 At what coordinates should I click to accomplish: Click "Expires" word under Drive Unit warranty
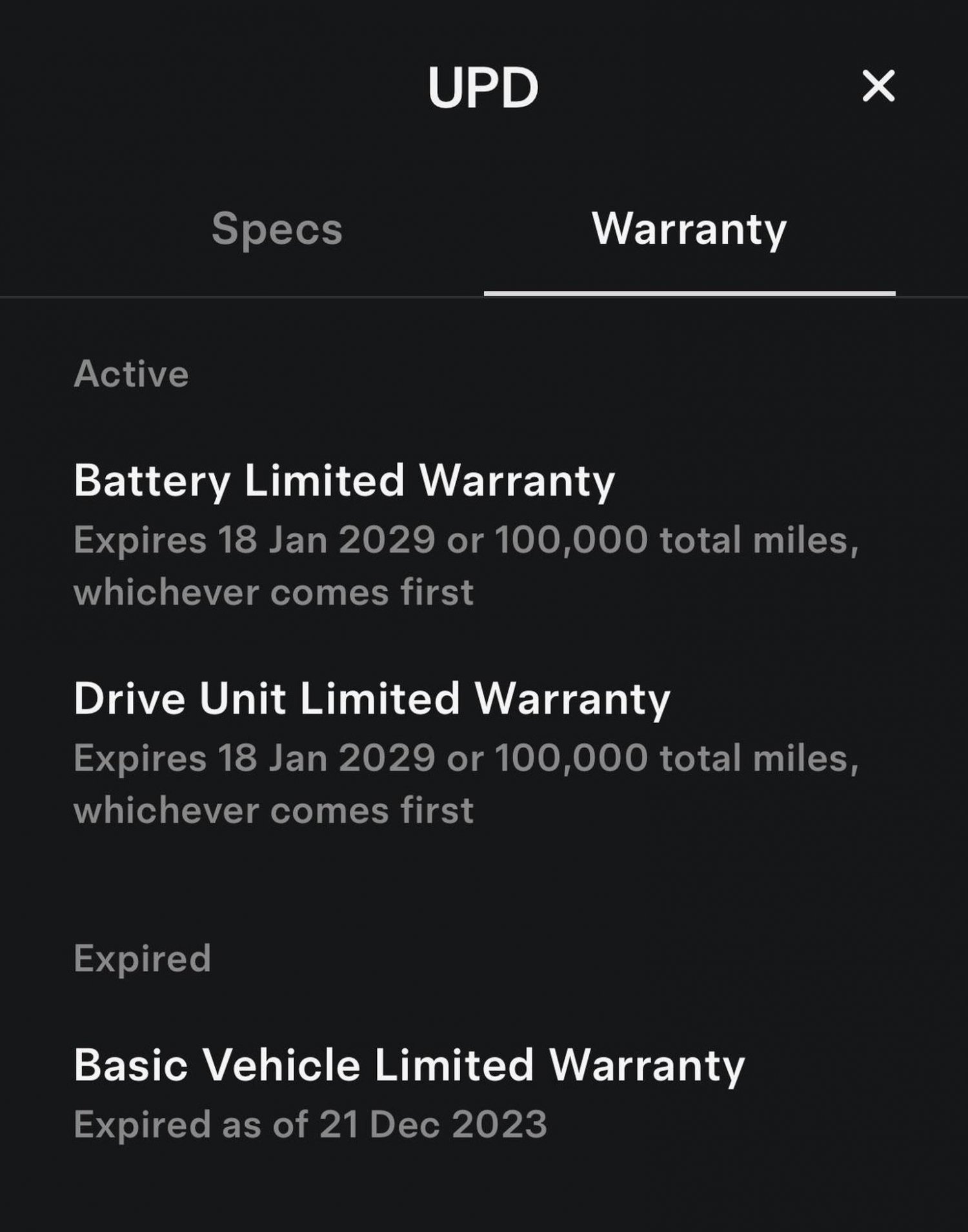tap(139, 757)
